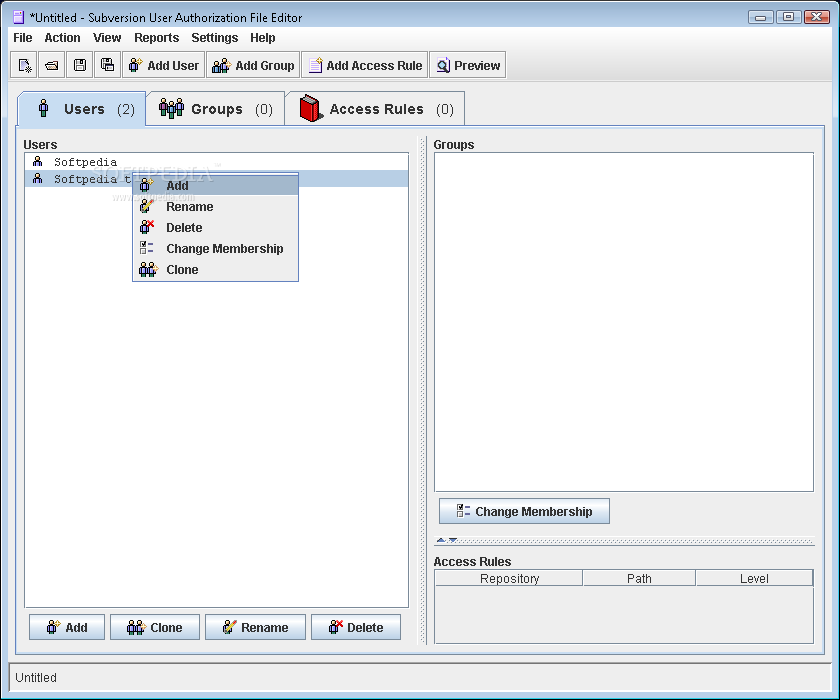Click the Add Group toolbar button
The image size is (840, 700).
tap(253, 65)
